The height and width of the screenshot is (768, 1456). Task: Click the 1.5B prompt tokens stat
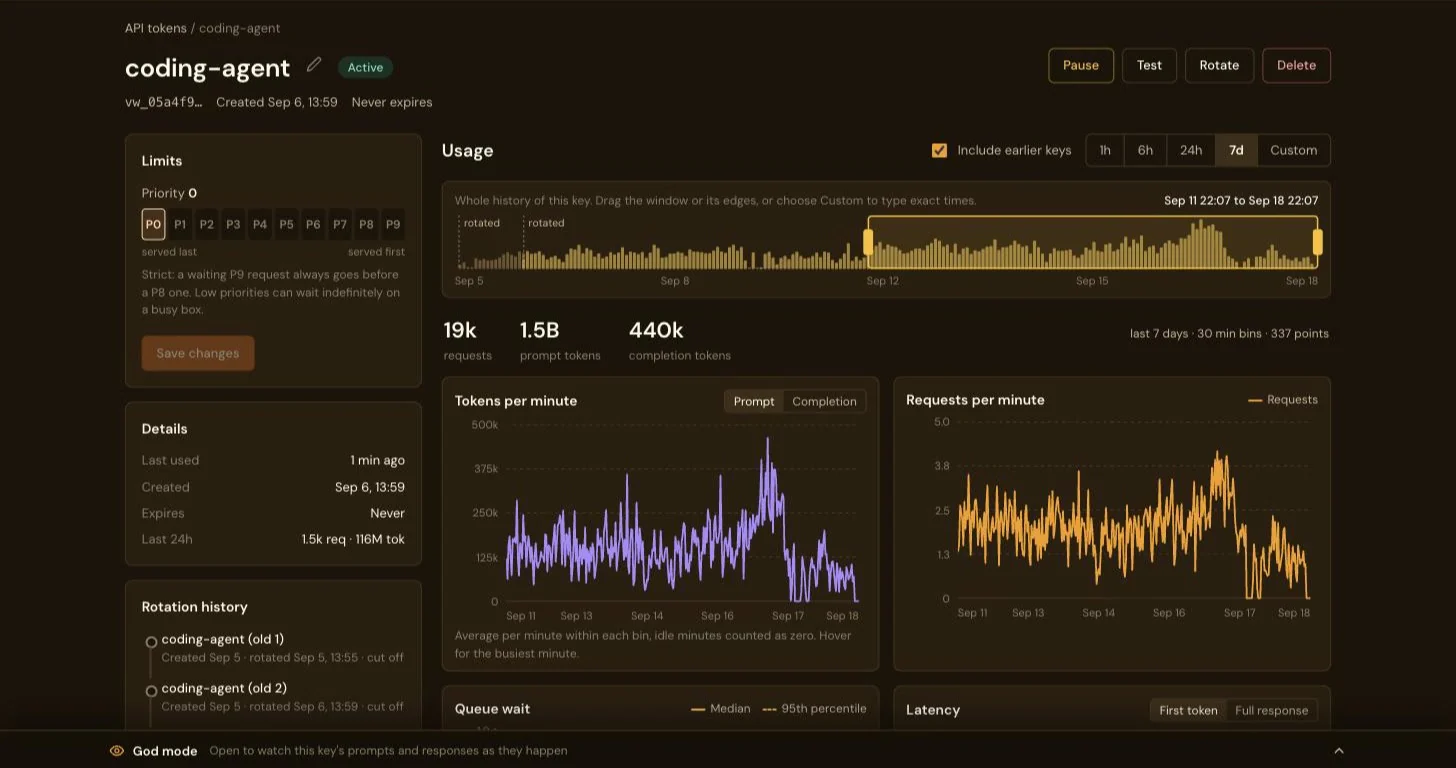click(560, 340)
